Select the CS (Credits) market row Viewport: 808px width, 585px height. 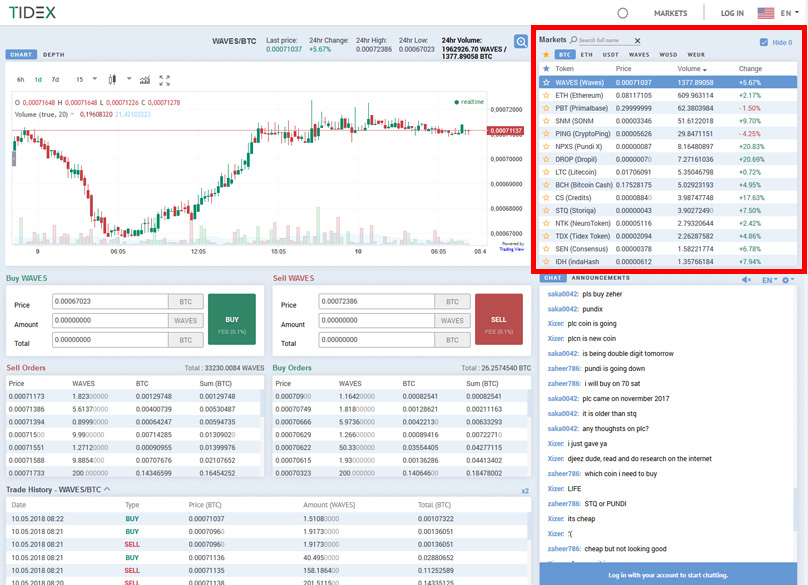668,198
